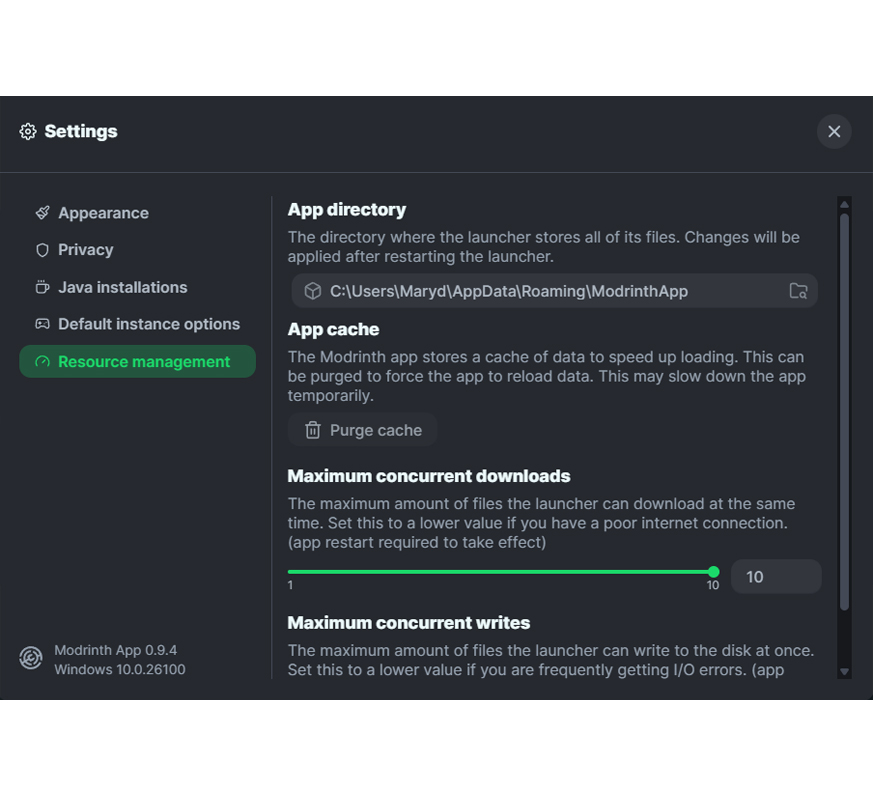The width and height of the screenshot is (873, 797).
Task: Open the Java installations settings page
Action: coord(122,287)
